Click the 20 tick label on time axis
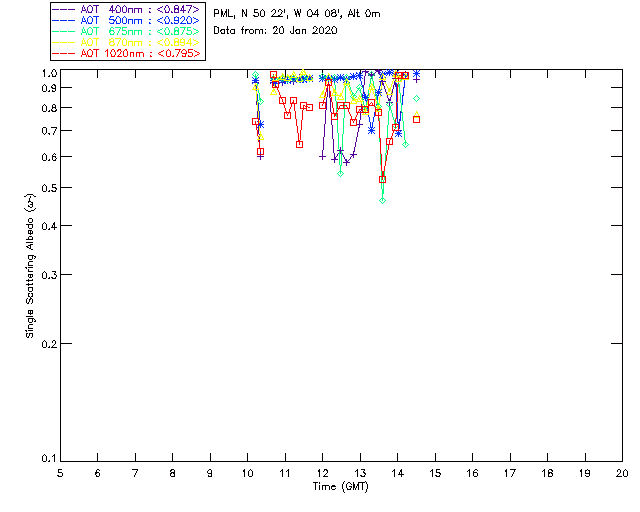 click(x=622, y=473)
